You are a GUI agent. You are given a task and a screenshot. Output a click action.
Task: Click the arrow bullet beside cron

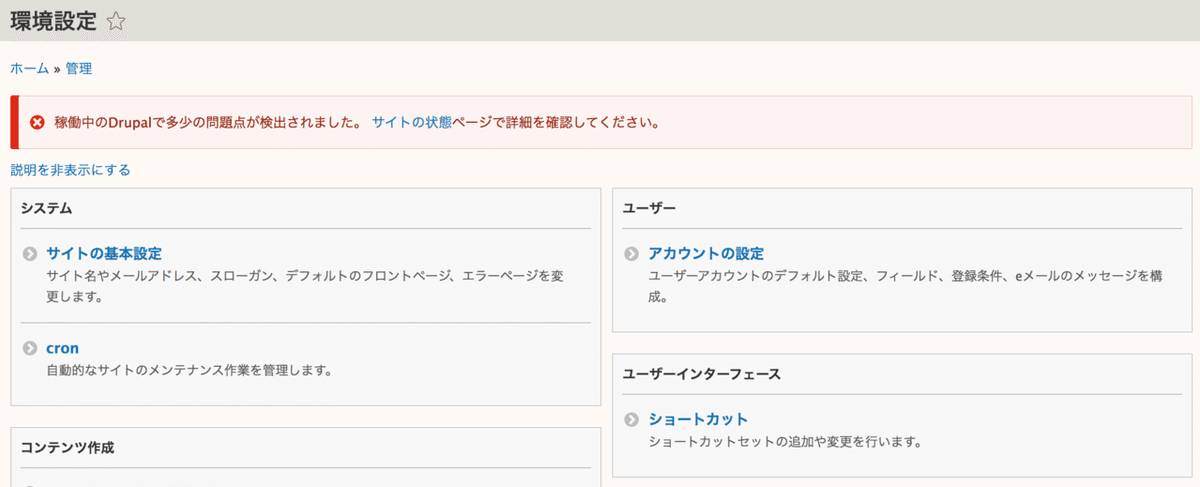31,349
